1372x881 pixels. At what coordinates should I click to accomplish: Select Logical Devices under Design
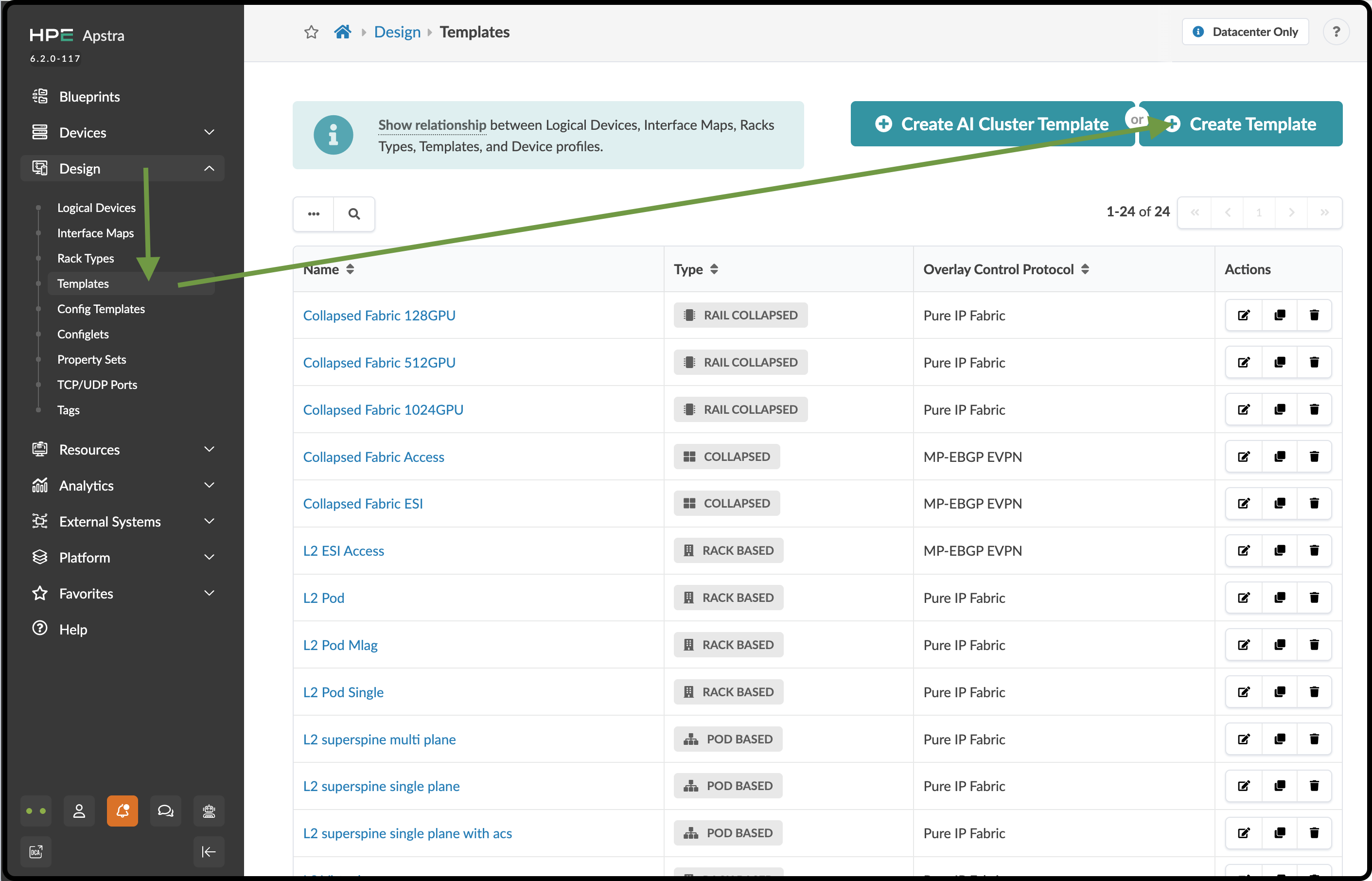(96, 208)
